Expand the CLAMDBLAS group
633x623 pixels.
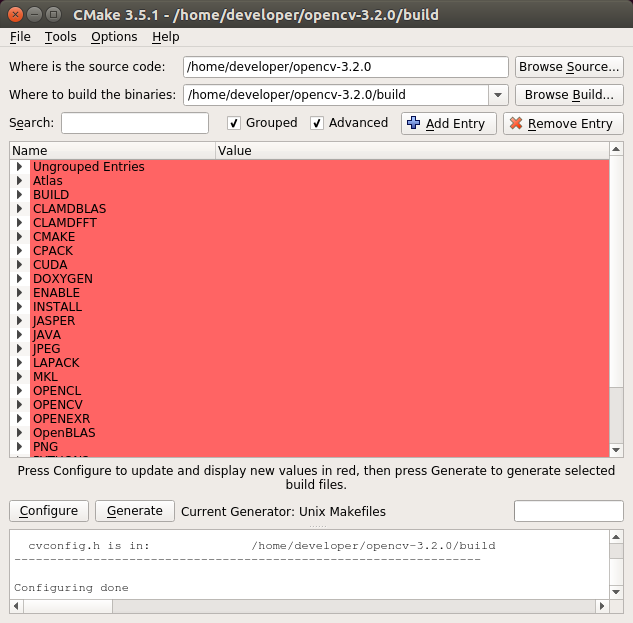coord(19,208)
